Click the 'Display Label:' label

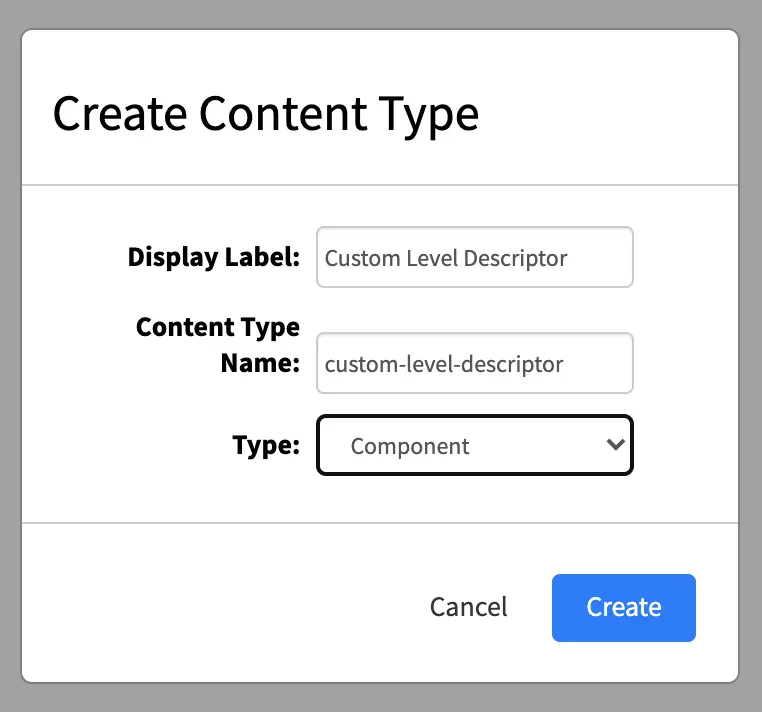[214, 257]
